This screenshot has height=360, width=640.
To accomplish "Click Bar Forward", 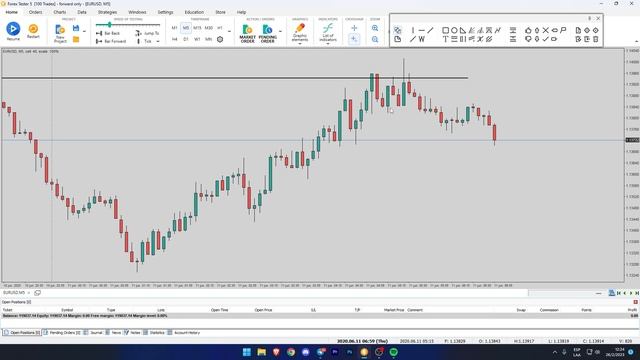I will (x=111, y=41).
